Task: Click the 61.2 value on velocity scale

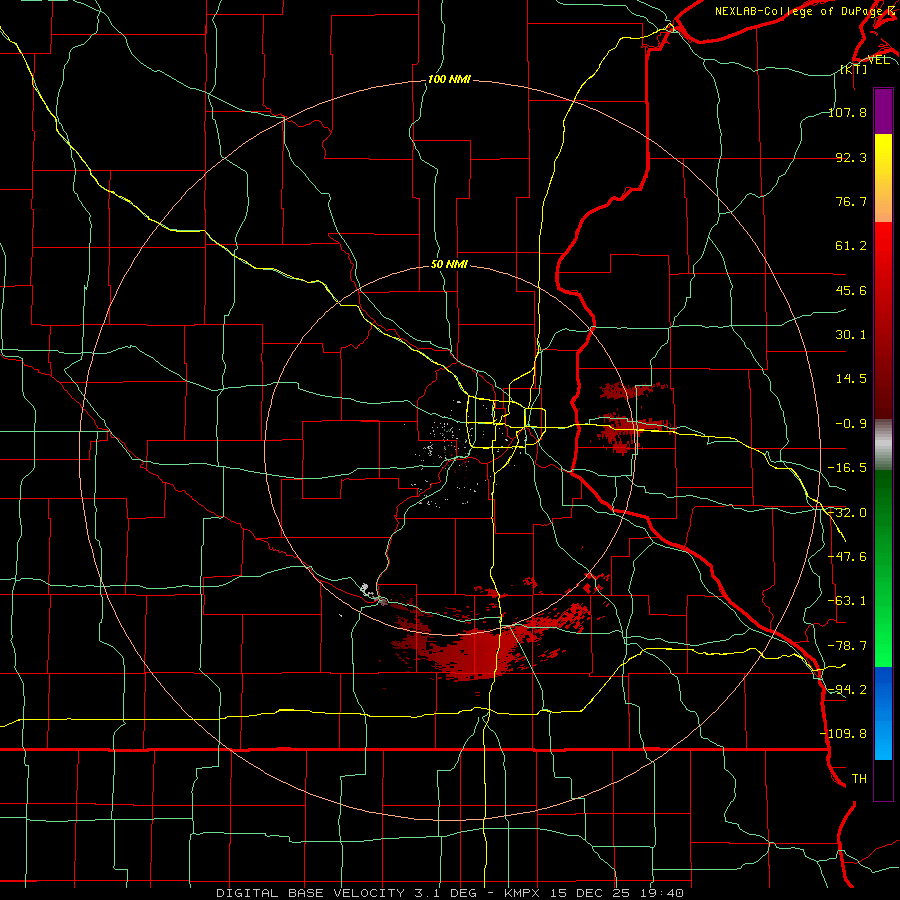Action: (x=851, y=246)
